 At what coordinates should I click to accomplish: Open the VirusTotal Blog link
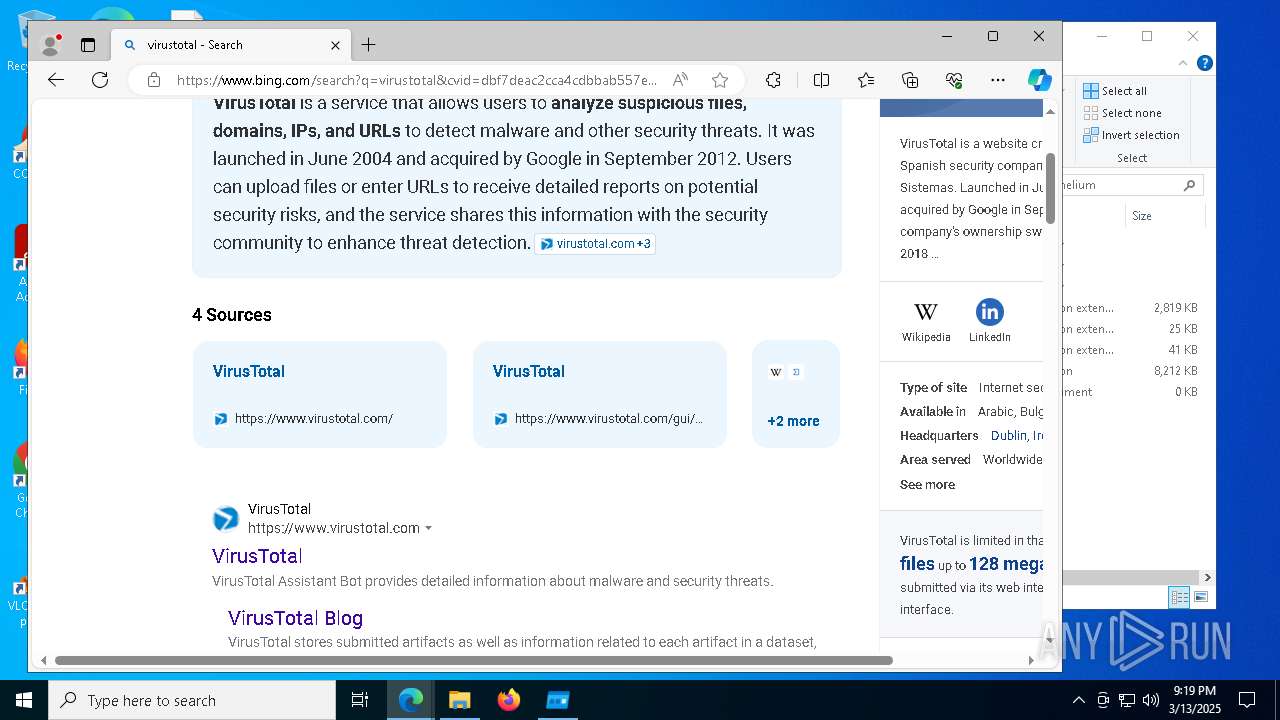point(295,618)
